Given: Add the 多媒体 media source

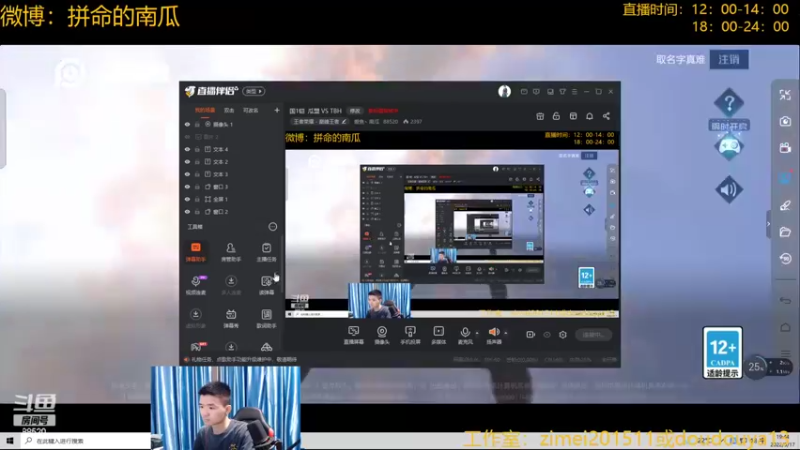Looking at the screenshot, I should [438, 335].
